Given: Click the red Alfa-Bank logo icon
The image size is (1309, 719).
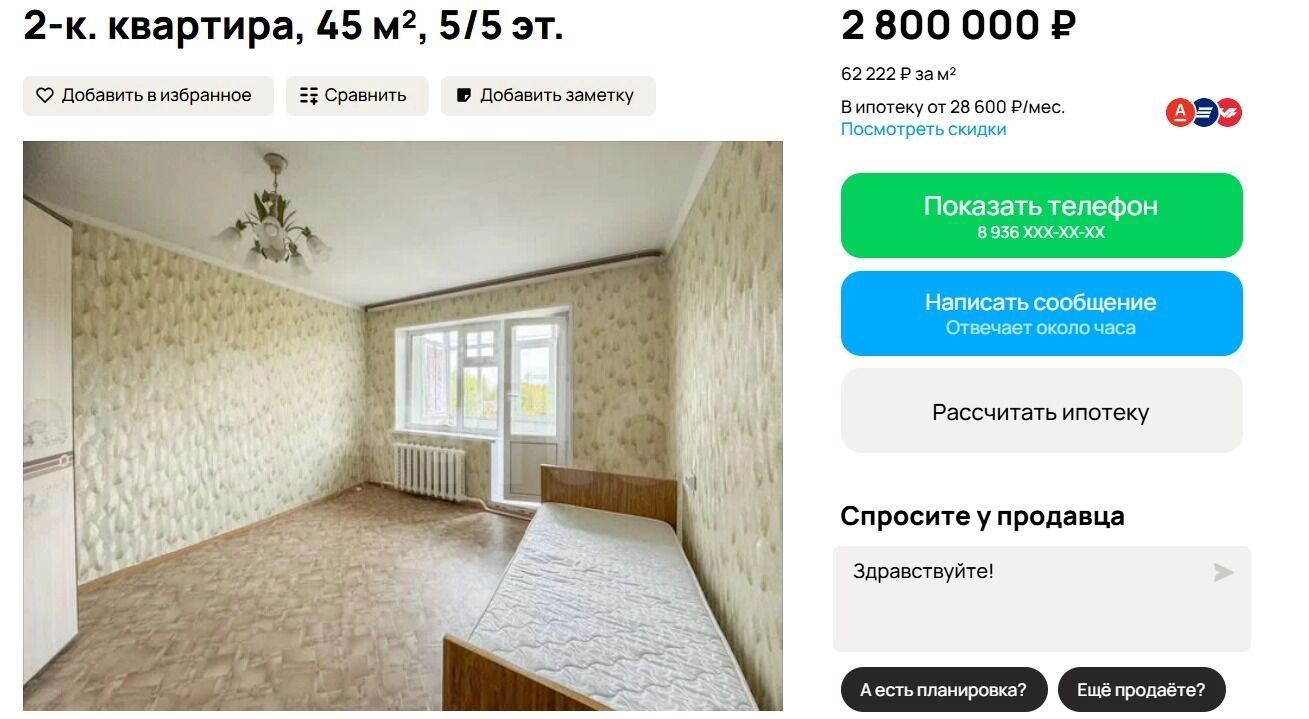Looking at the screenshot, I should pos(1180,113).
